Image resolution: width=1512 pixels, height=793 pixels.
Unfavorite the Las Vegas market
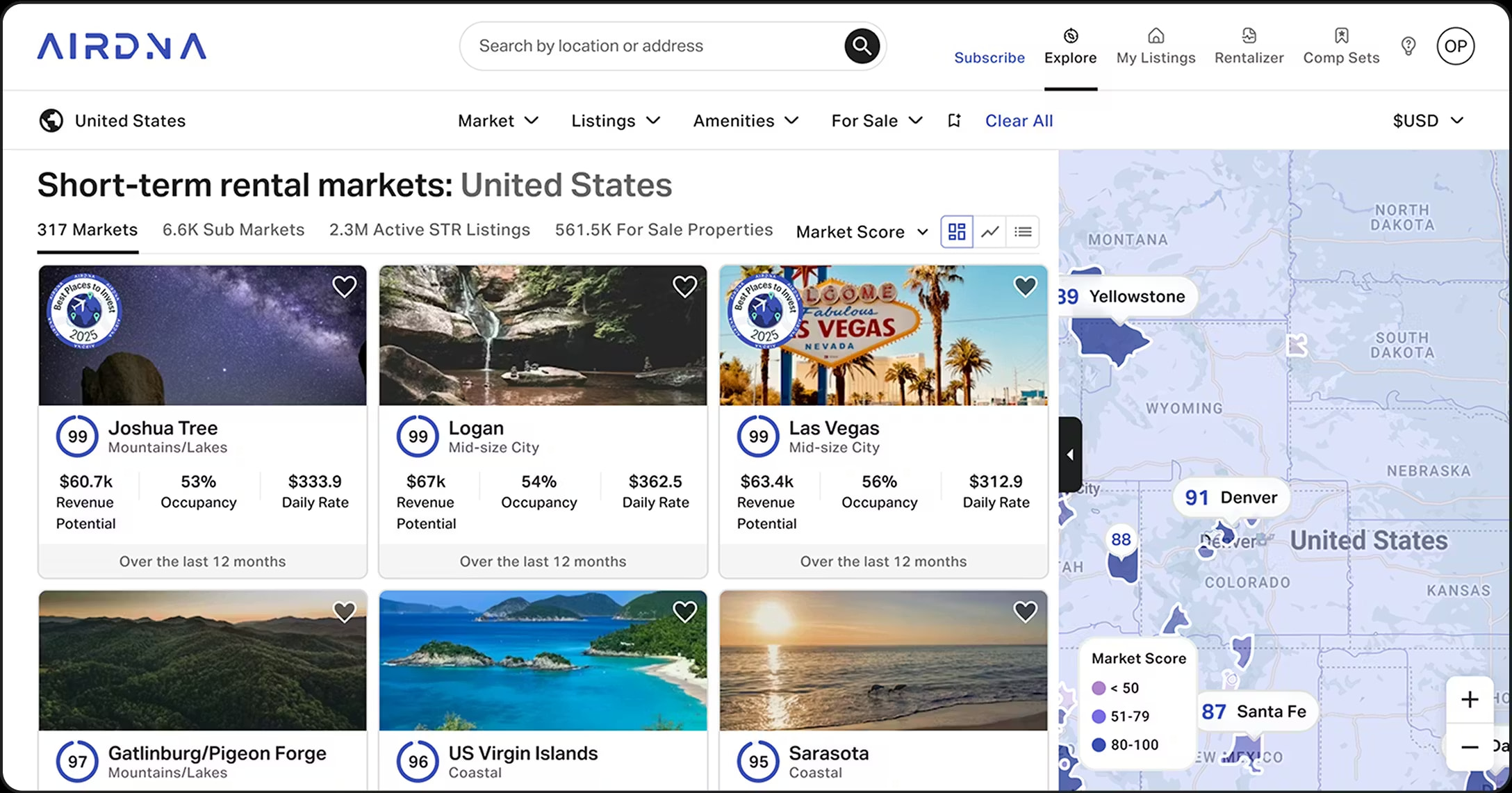(1025, 286)
